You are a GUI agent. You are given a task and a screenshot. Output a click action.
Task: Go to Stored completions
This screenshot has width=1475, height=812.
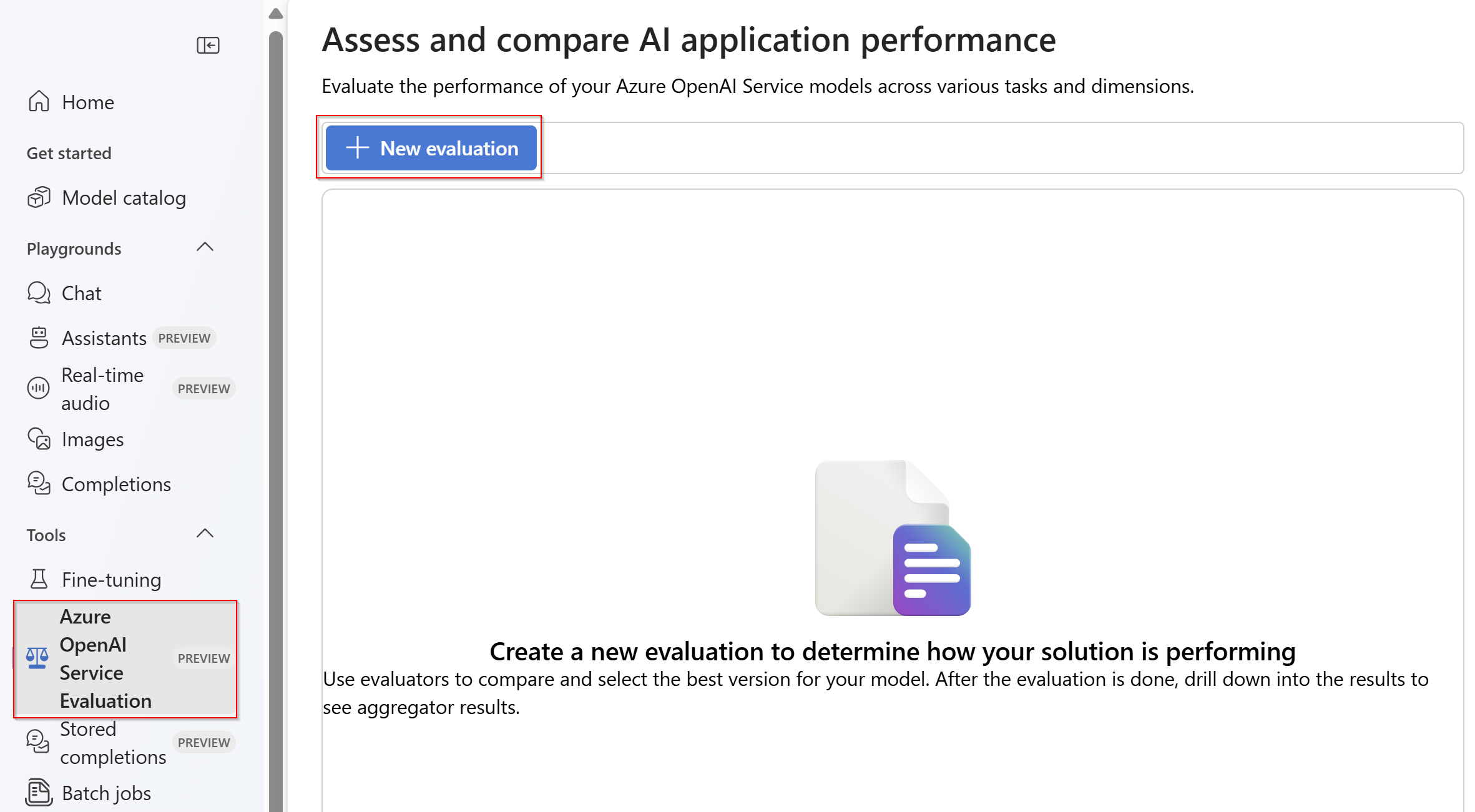tap(112, 743)
